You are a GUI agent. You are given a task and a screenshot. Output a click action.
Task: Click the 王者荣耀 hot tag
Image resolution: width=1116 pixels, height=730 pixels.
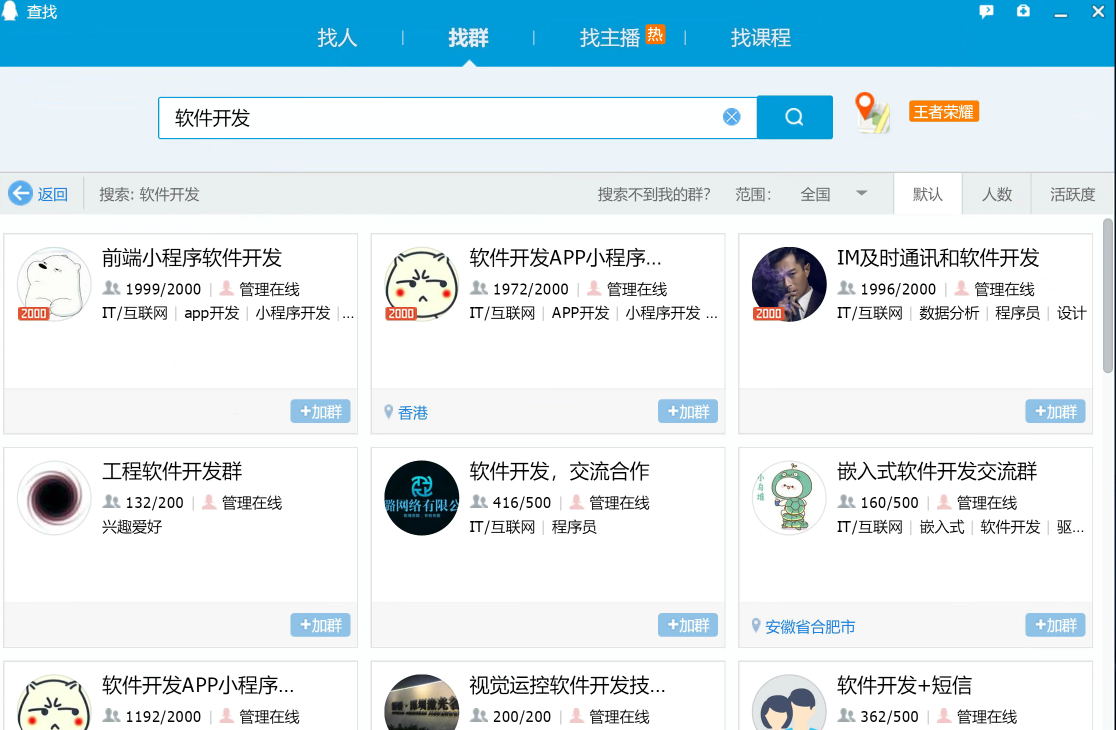tap(943, 112)
